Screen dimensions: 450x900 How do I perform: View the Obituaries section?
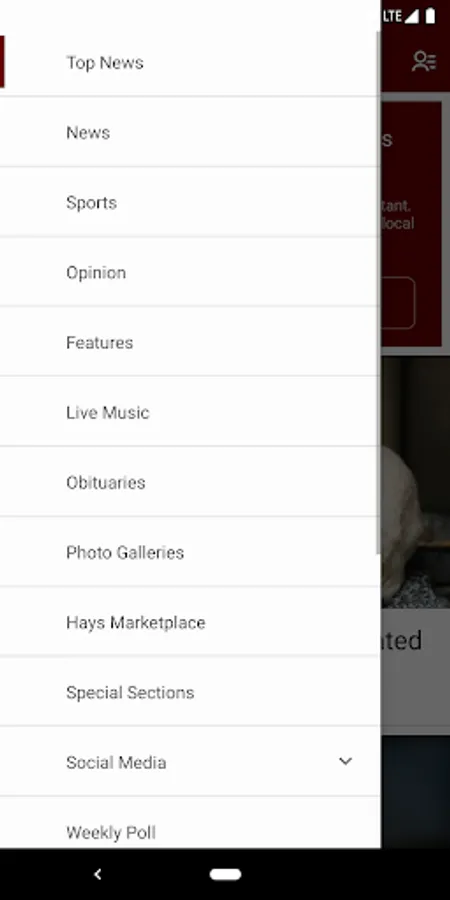coord(189,483)
